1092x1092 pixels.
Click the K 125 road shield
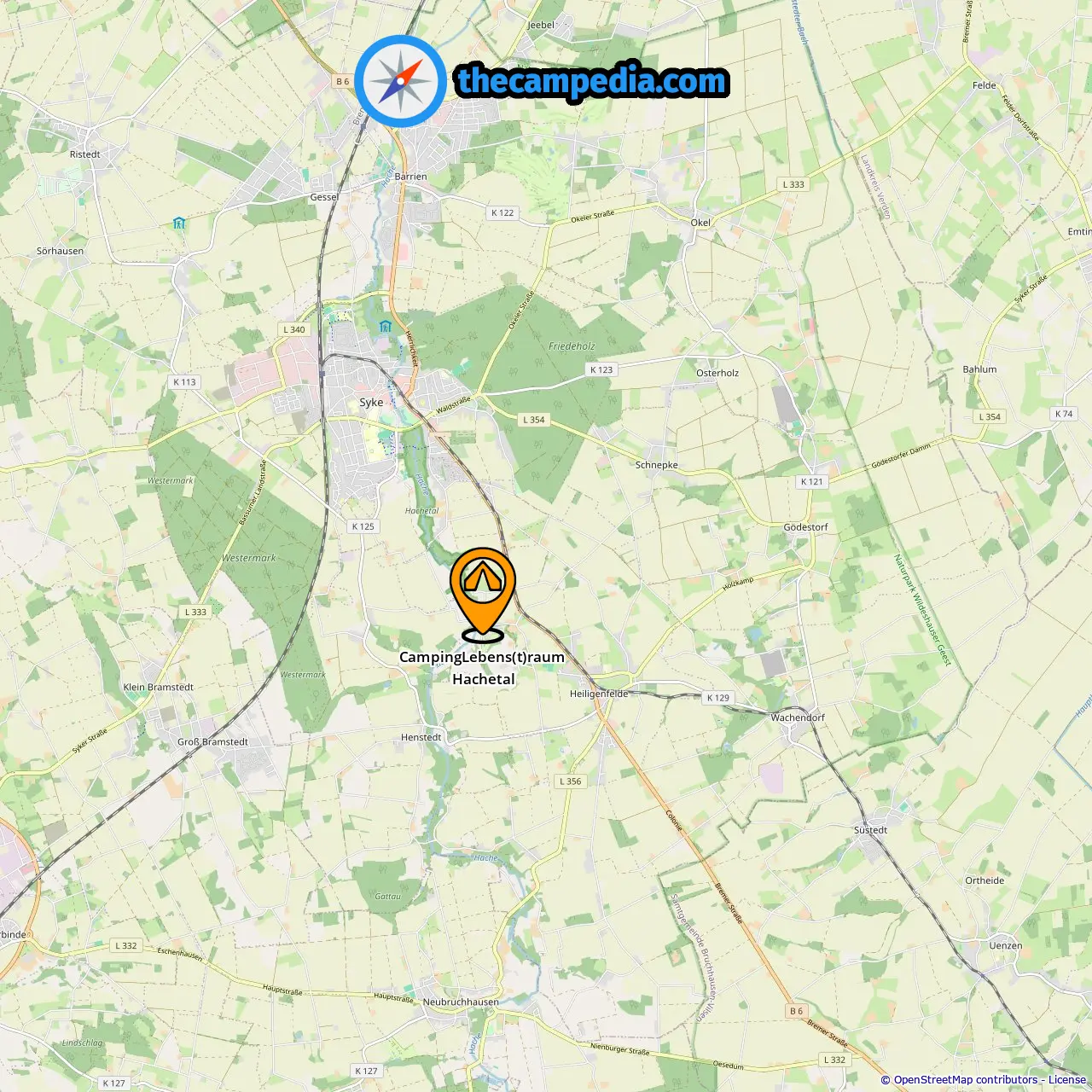click(x=363, y=526)
